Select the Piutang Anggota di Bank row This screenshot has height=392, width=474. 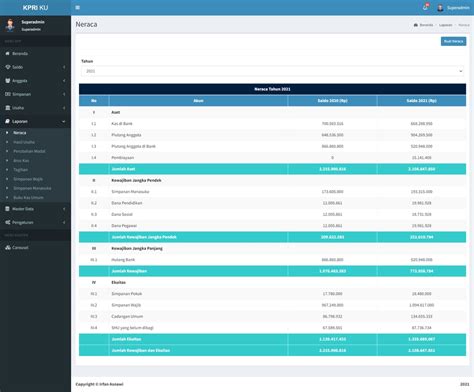272,146
